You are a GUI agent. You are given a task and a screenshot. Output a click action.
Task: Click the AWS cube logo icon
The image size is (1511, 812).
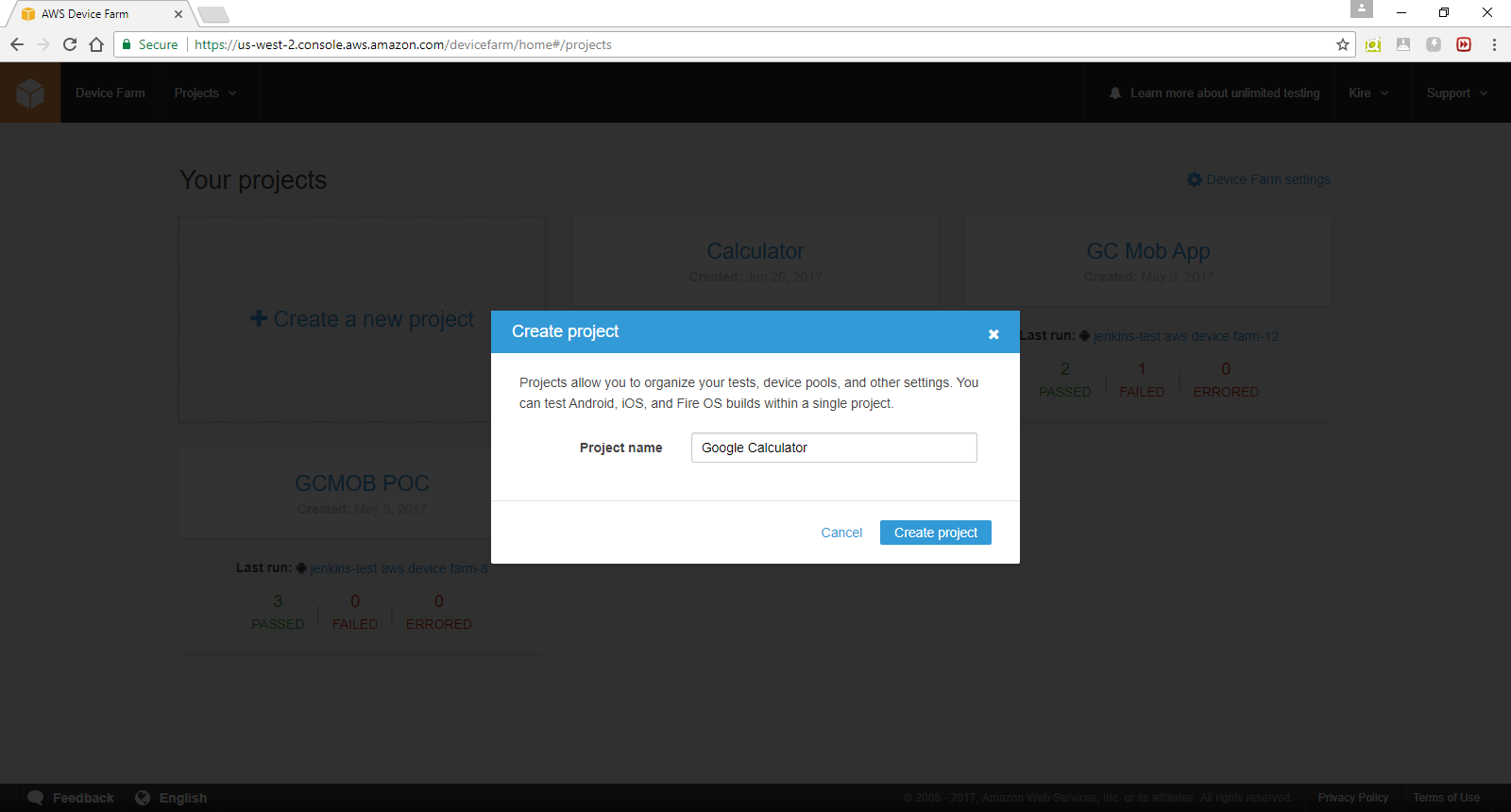click(x=30, y=93)
